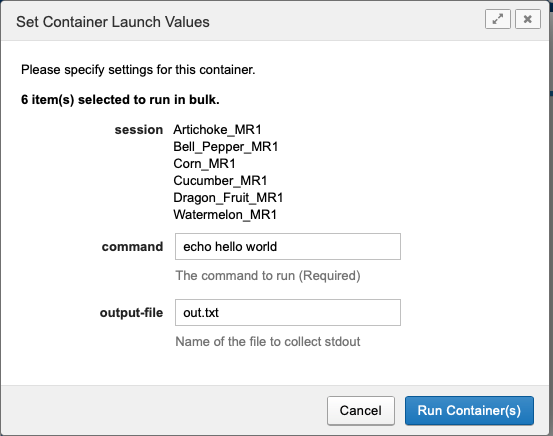This screenshot has height=436, width=553.
Task: Click the Cucumber_MR1 session name
Action: tap(220, 181)
